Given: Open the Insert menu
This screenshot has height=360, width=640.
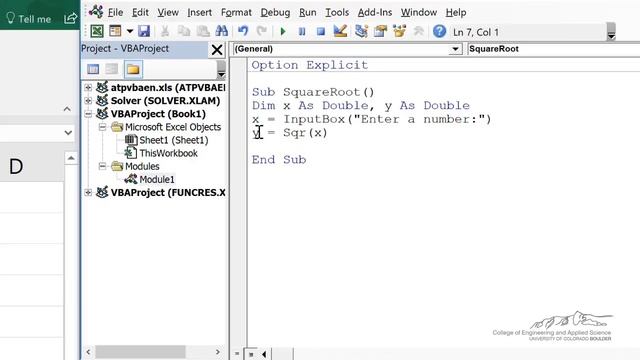Looking at the screenshot, I should [x=200, y=13].
